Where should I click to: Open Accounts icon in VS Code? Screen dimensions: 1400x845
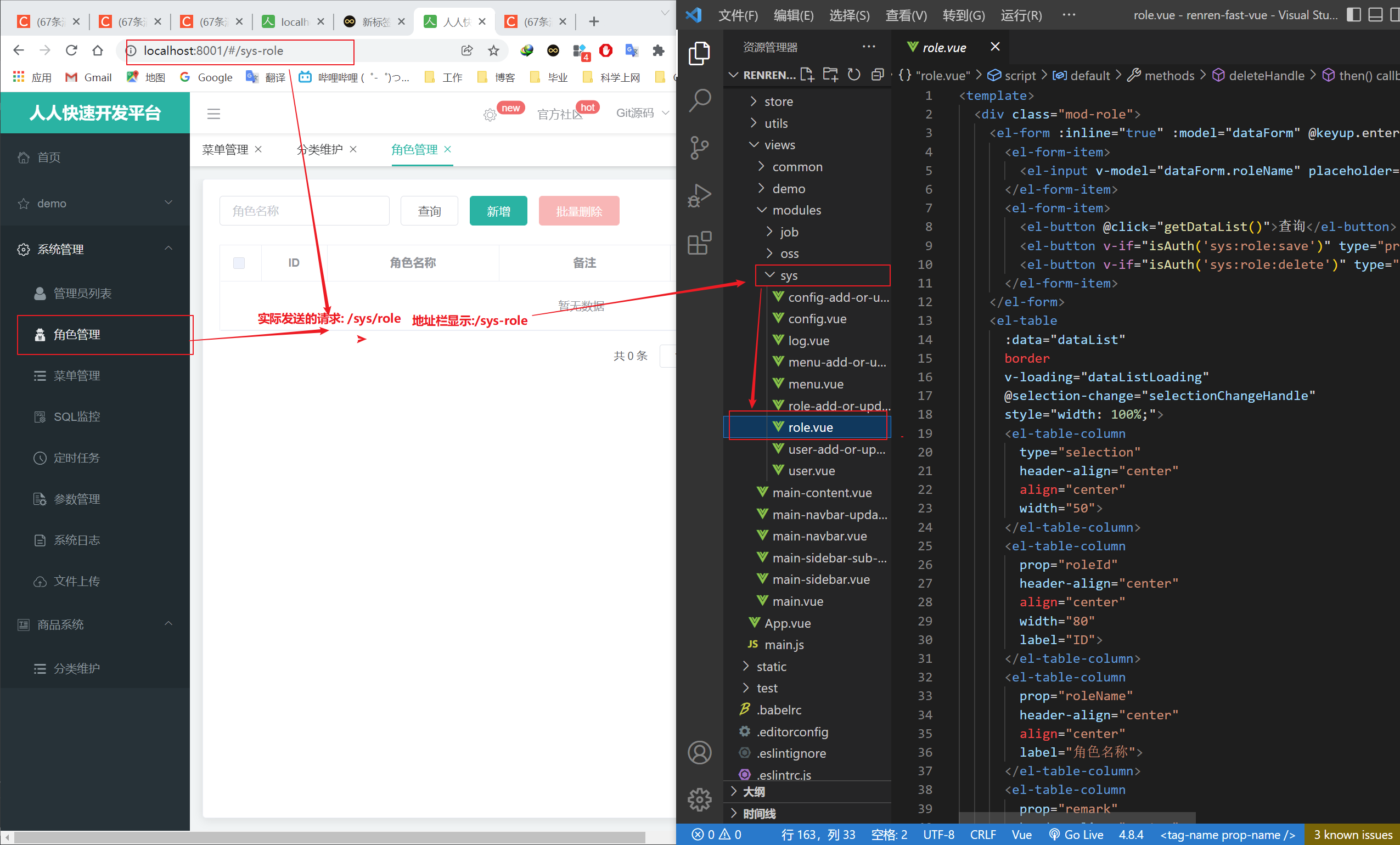699,752
